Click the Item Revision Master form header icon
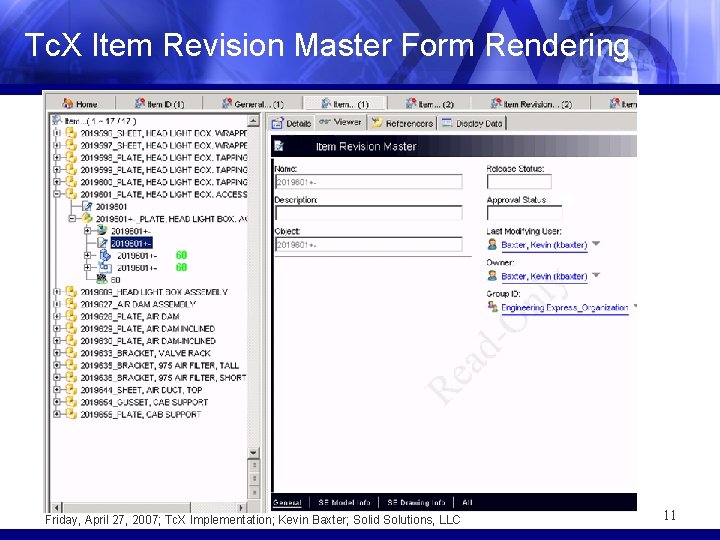This screenshot has width=720, height=540. pos(279,146)
